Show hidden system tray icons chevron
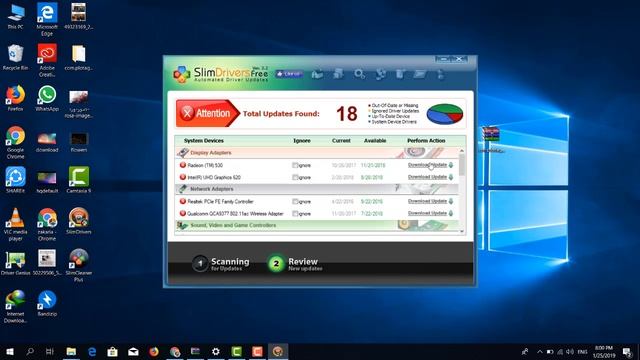640x360 pixels. point(540,351)
